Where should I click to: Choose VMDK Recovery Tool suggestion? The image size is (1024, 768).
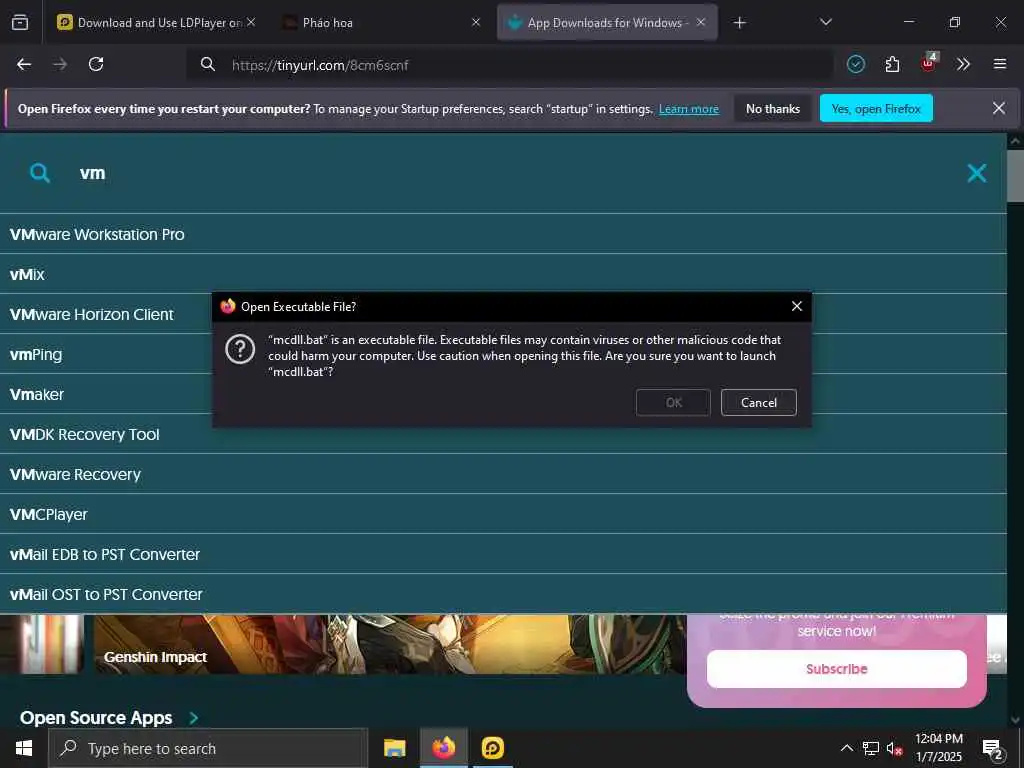pos(503,434)
